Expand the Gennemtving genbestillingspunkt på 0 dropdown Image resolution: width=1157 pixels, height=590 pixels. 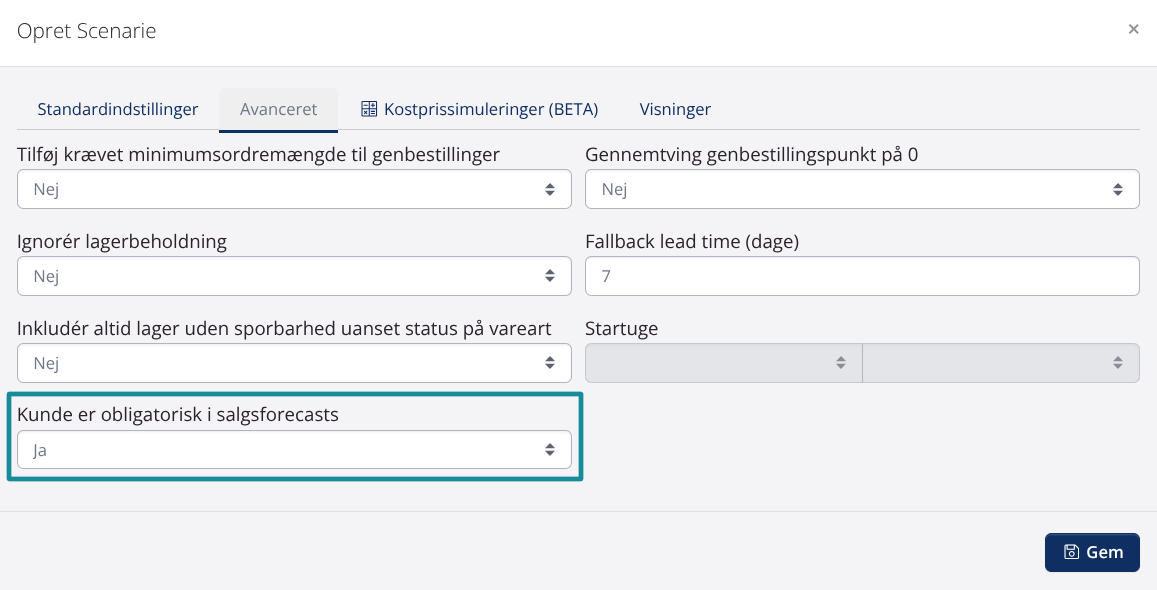pos(861,189)
